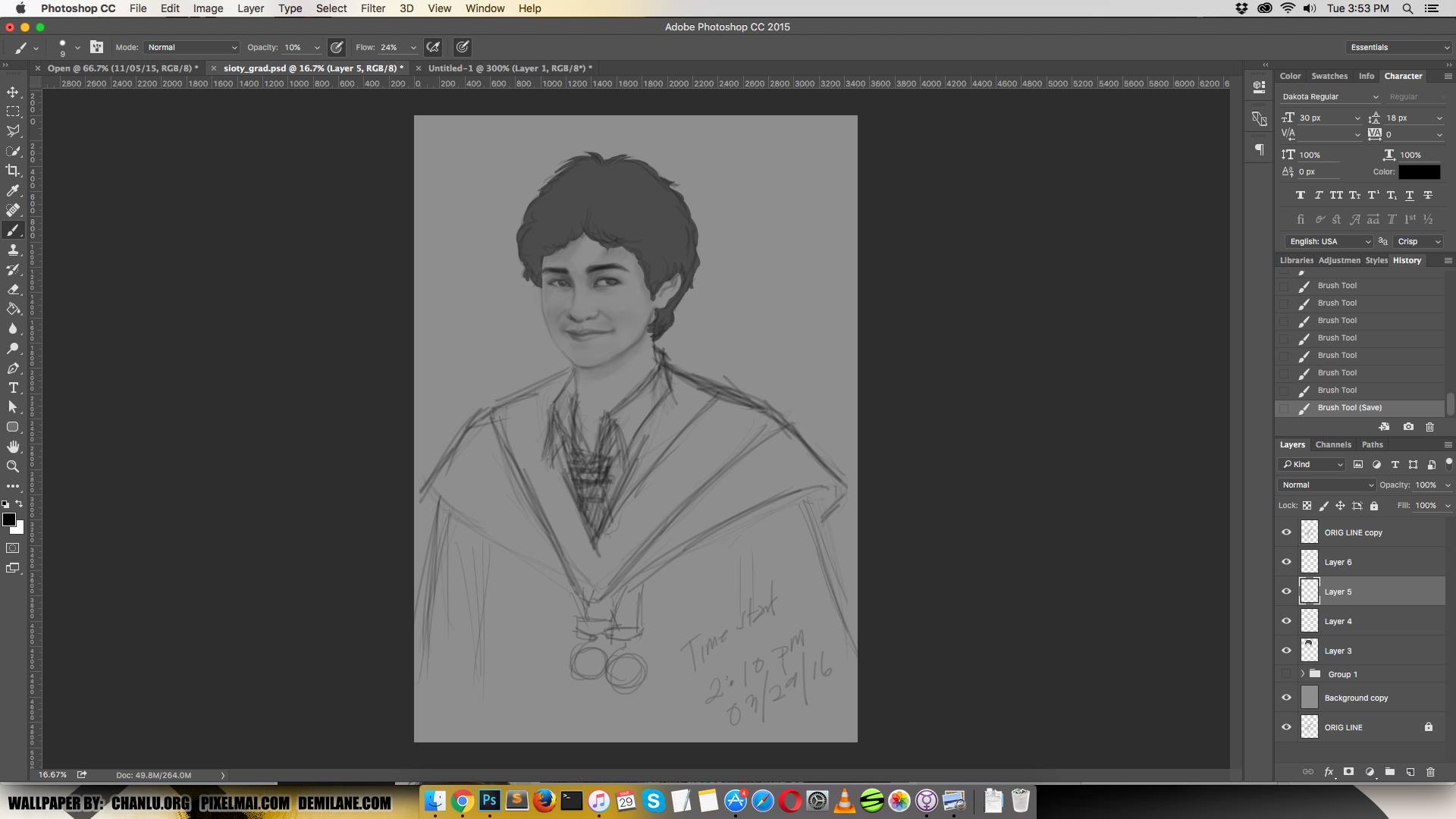Select the Layer 5 thumbnail
Viewport: 1456px width, 819px height.
point(1310,591)
